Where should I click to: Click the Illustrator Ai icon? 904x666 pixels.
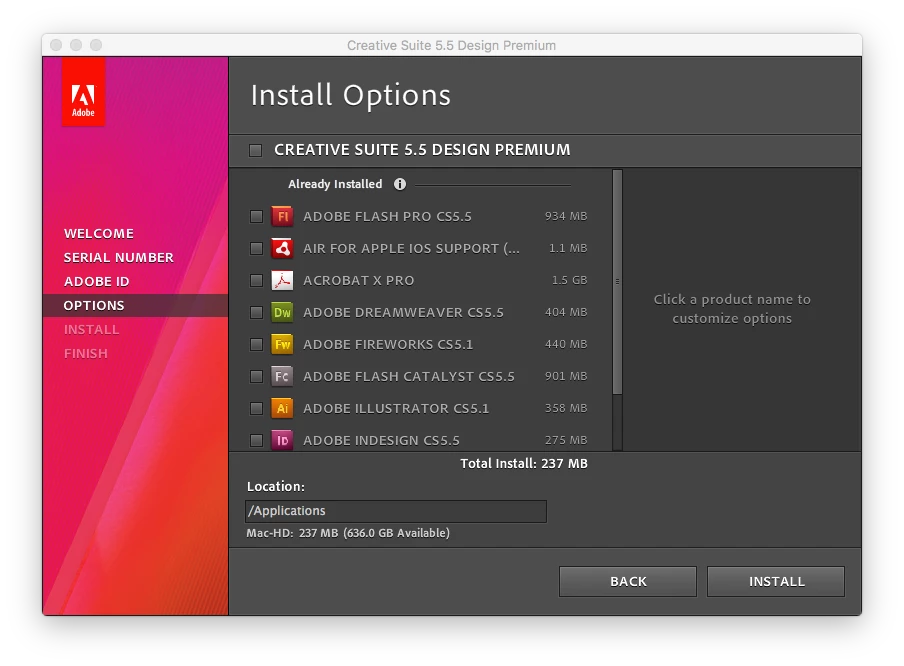[282, 408]
